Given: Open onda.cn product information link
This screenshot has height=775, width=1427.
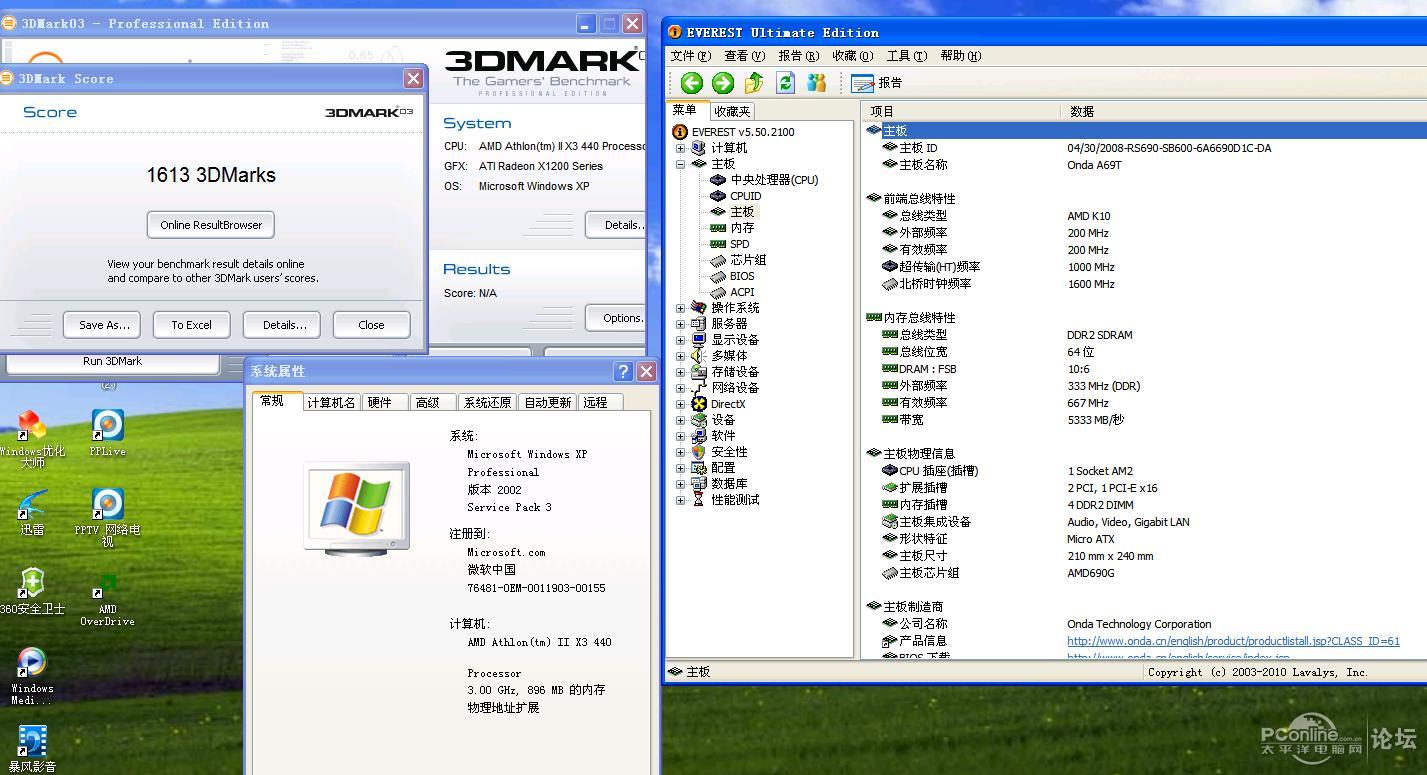Looking at the screenshot, I should click(1233, 641).
